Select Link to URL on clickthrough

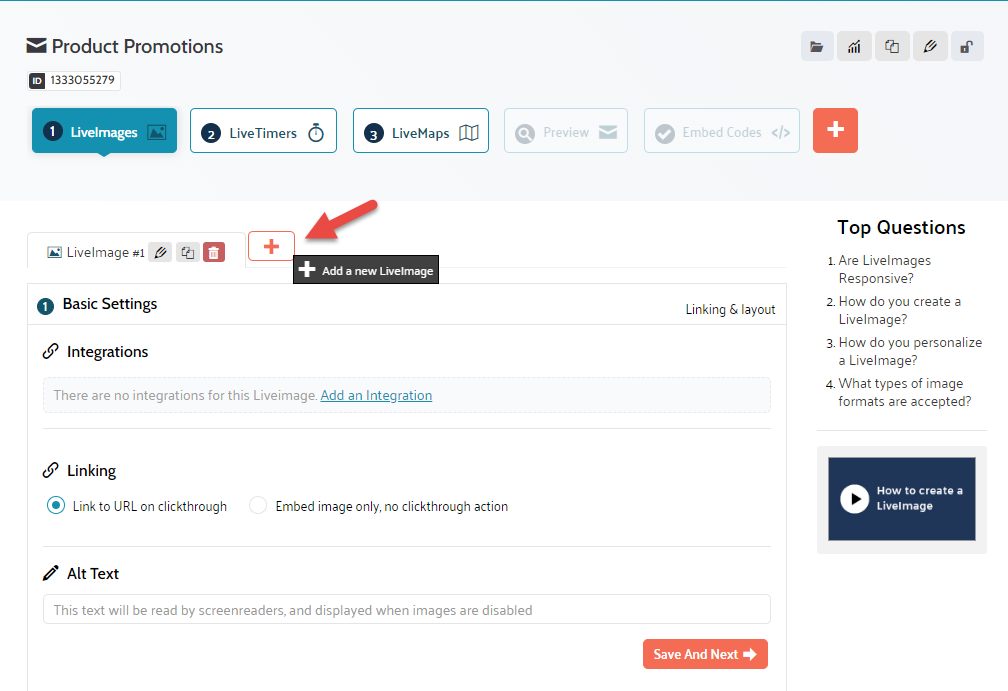pyautogui.click(x=56, y=506)
